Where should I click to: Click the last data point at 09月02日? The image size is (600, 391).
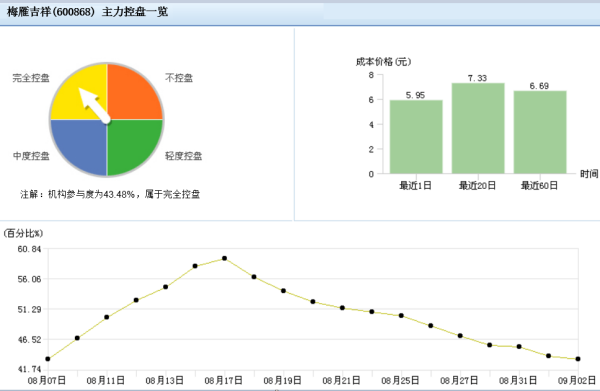(x=578, y=359)
